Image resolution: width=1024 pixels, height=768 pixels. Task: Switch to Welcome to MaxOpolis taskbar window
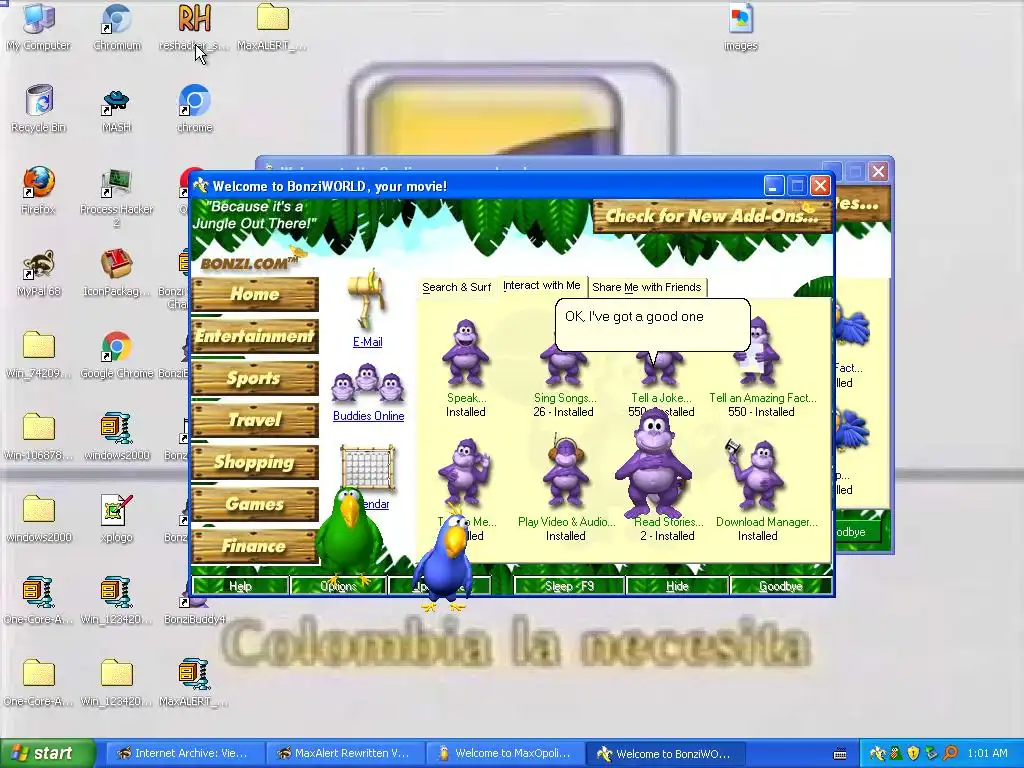(x=503, y=753)
